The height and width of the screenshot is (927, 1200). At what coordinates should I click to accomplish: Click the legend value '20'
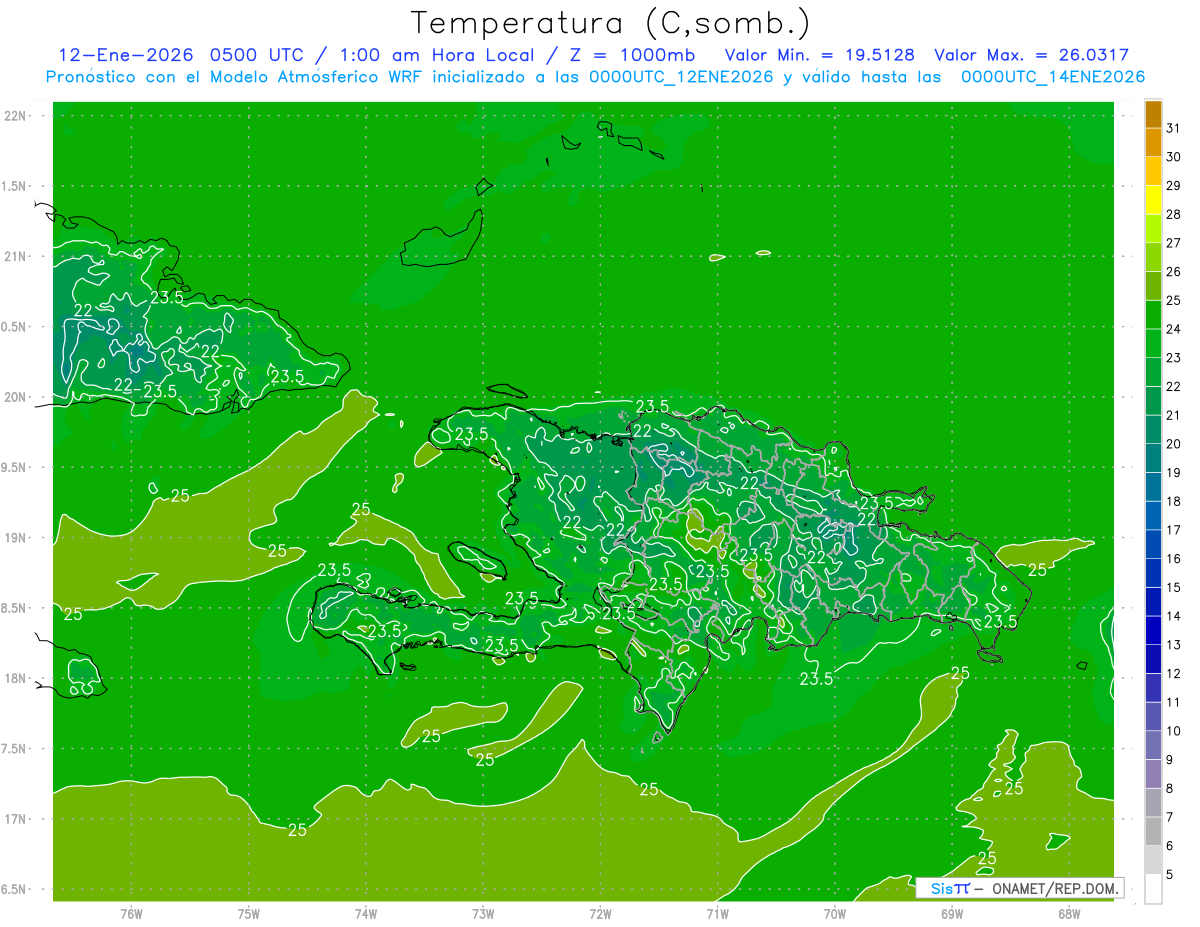point(1173,444)
